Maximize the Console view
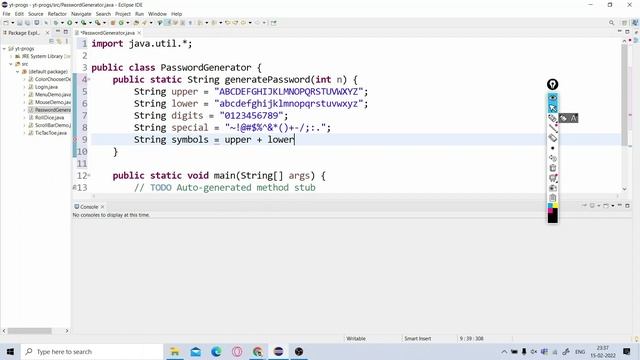This screenshot has width=640, height=360. [627, 206]
